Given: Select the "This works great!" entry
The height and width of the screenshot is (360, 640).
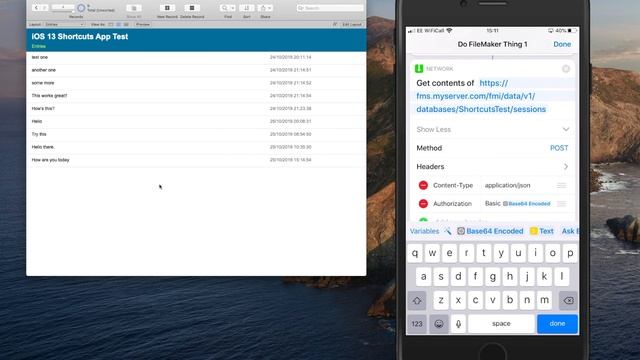Looking at the screenshot, I should point(196,96).
